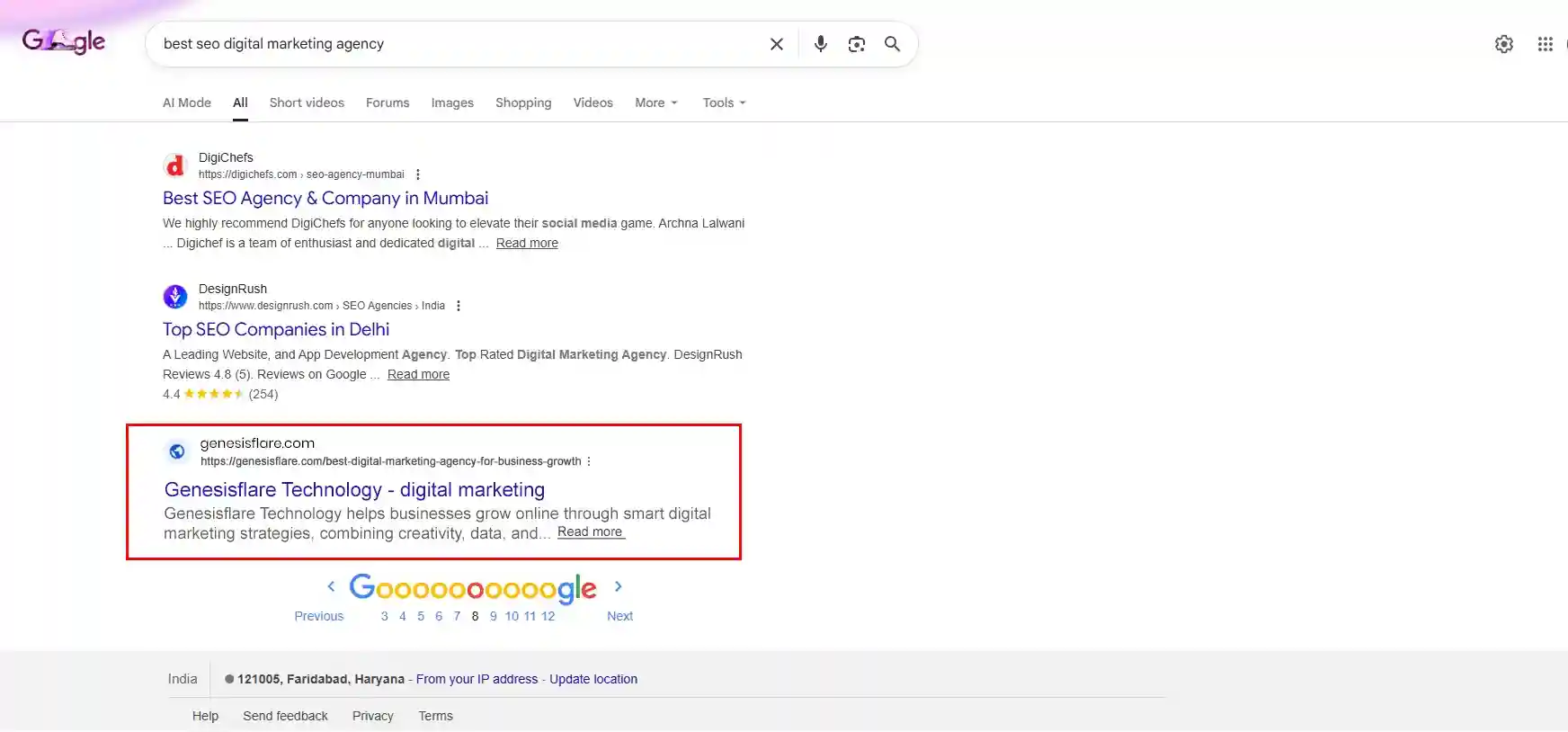This screenshot has height=732, width=1568.
Task: Click the Google logo
Action: (x=64, y=41)
